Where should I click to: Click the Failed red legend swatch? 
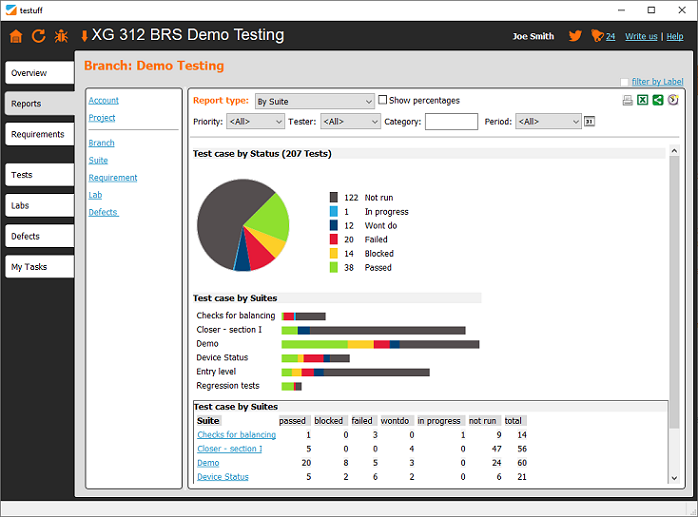pyautogui.click(x=333, y=240)
